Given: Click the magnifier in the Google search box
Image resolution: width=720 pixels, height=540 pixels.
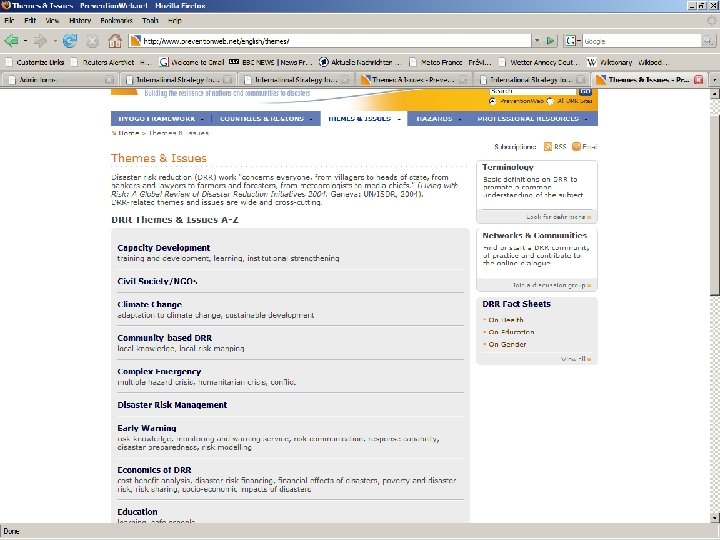Looking at the screenshot, I should pos(708,41).
